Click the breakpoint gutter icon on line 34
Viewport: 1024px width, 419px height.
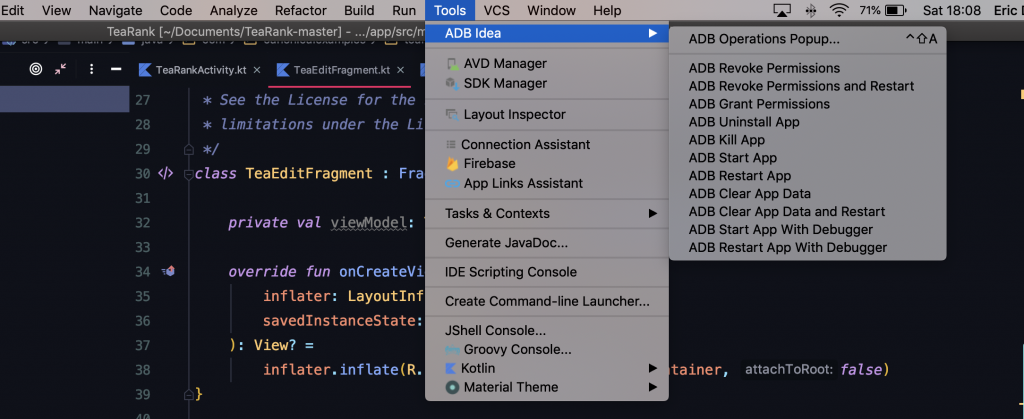(169, 271)
